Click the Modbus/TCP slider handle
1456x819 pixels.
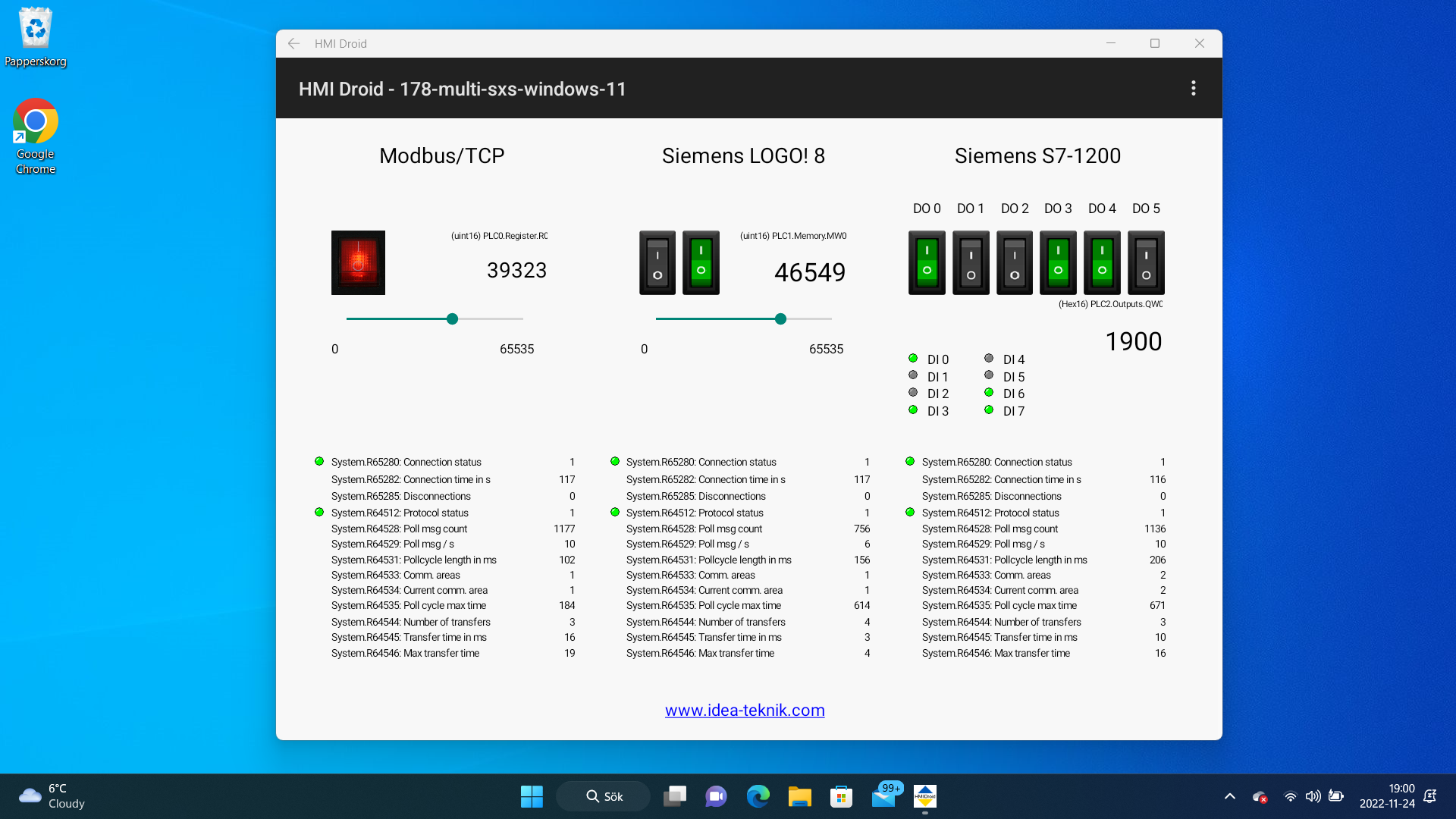pos(452,318)
